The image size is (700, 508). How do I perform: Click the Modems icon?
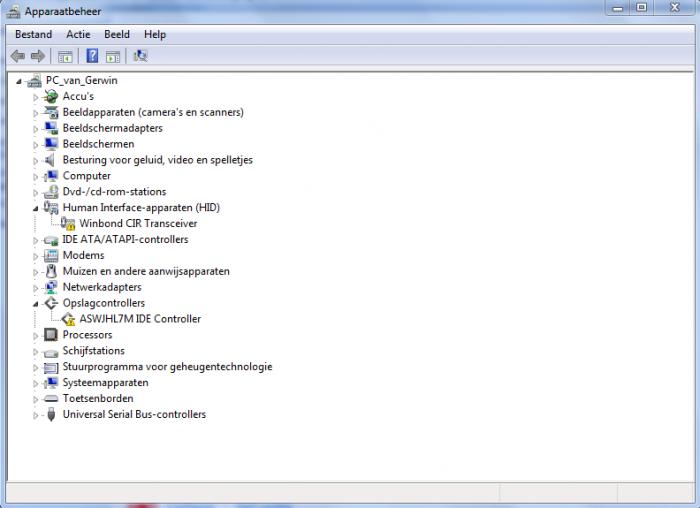pos(51,256)
